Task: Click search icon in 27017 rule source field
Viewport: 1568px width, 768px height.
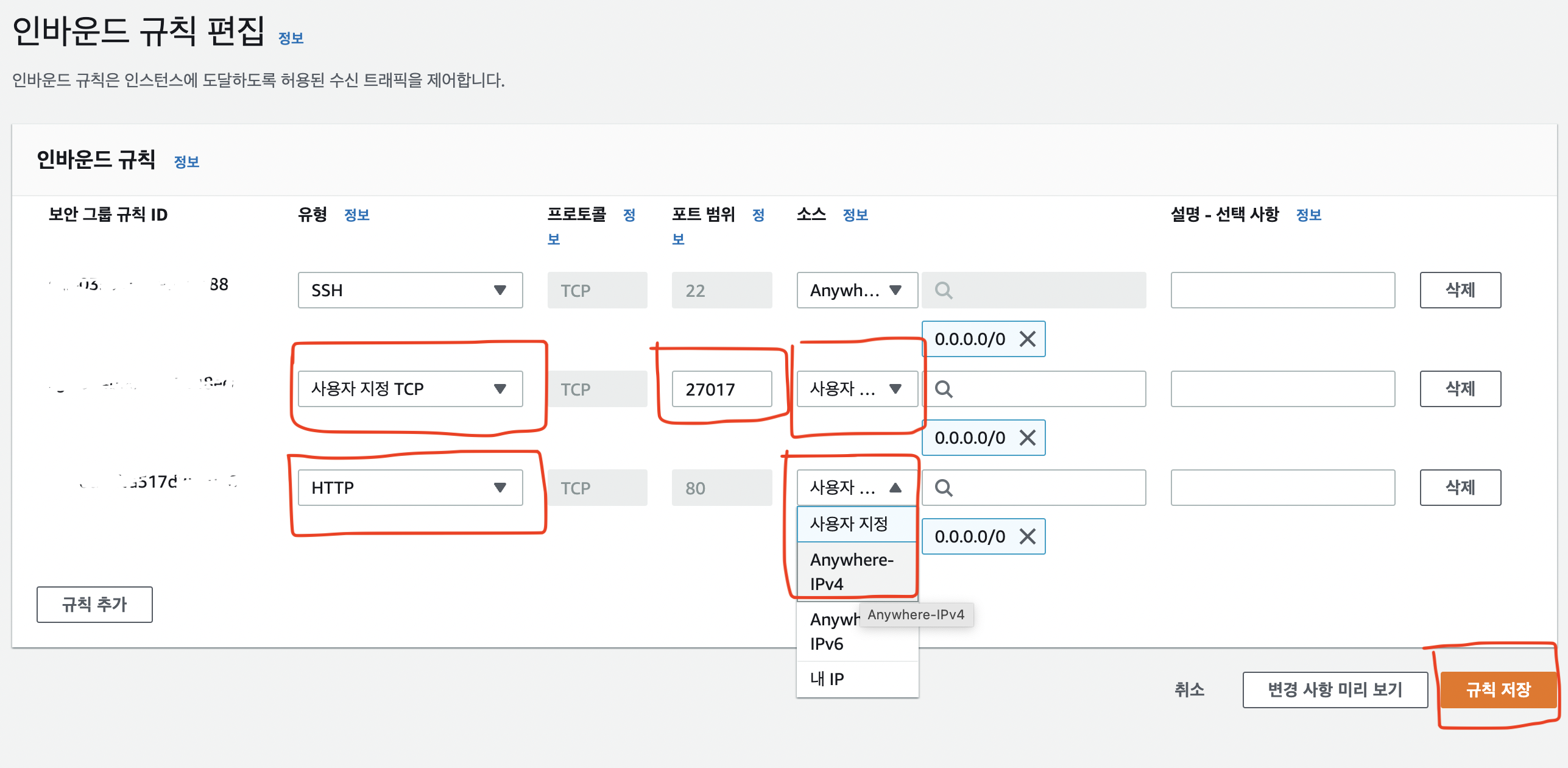Action: click(x=944, y=389)
